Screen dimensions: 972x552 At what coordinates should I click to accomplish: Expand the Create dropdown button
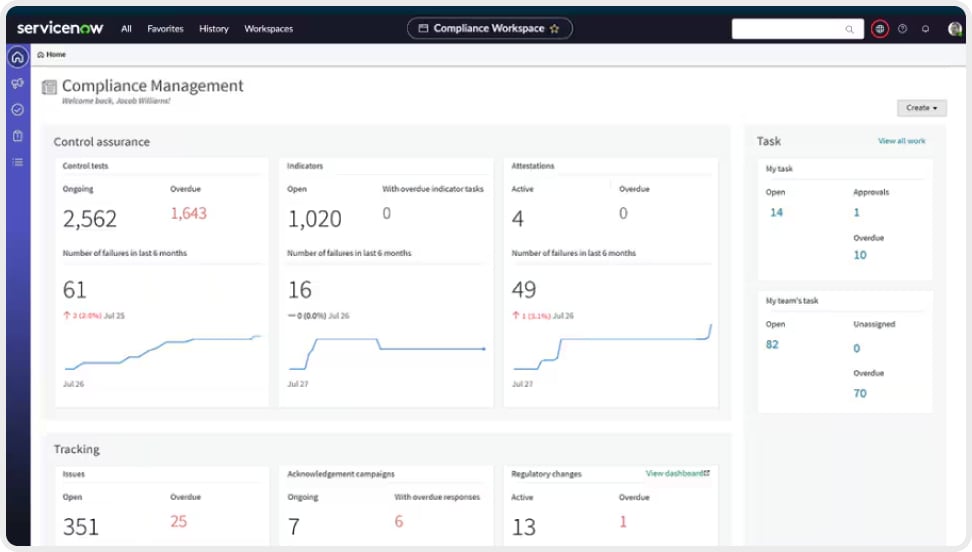coord(921,108)
